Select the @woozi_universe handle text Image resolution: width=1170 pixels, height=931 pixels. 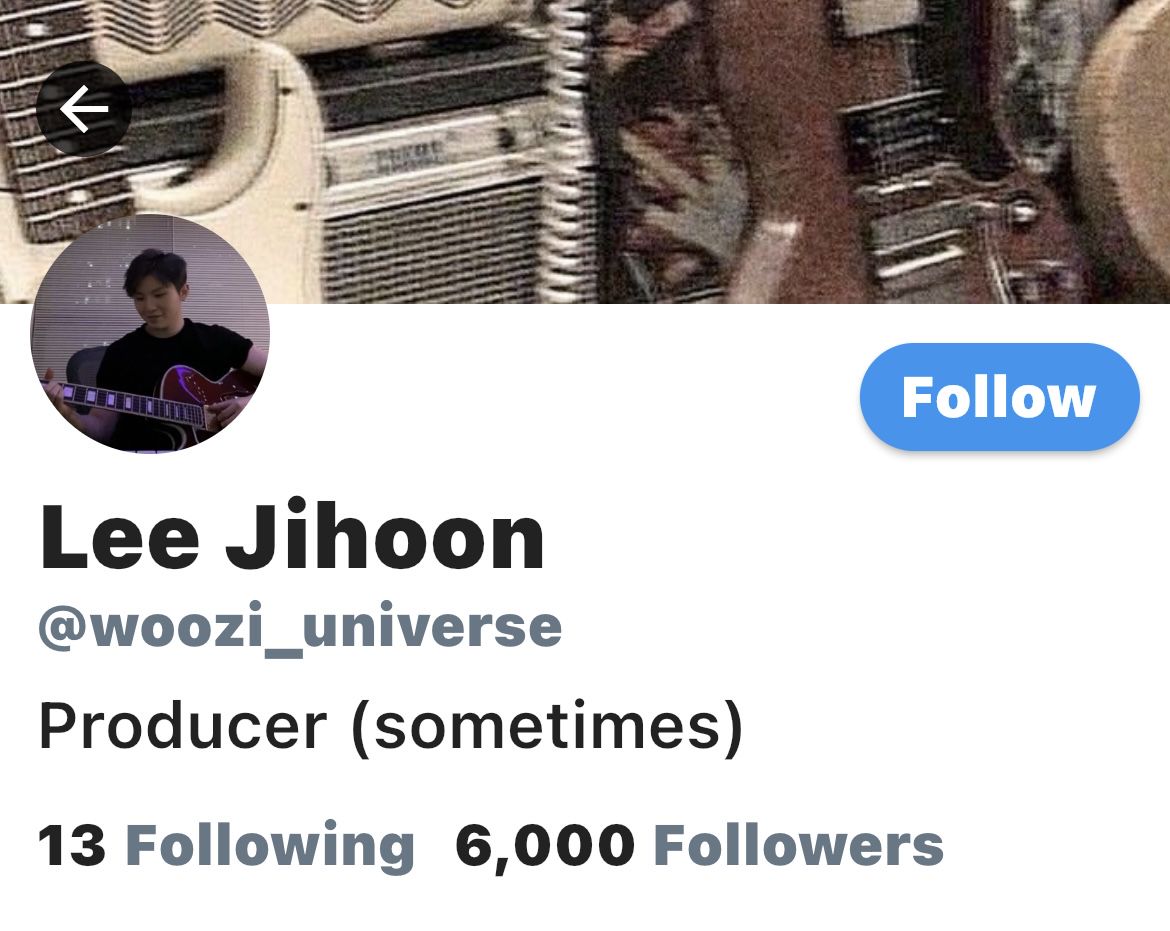[x=300, y=628]
